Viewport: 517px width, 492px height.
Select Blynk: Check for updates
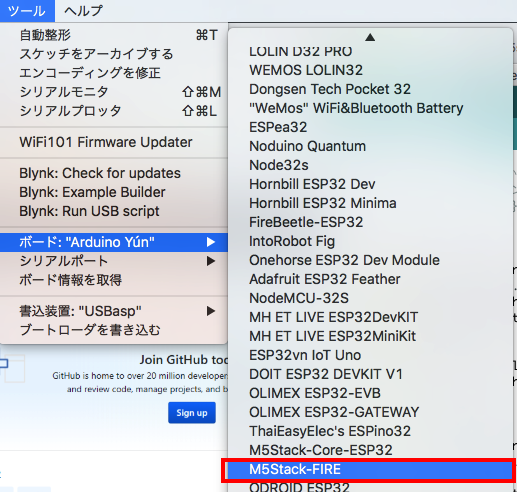[114, 173]
